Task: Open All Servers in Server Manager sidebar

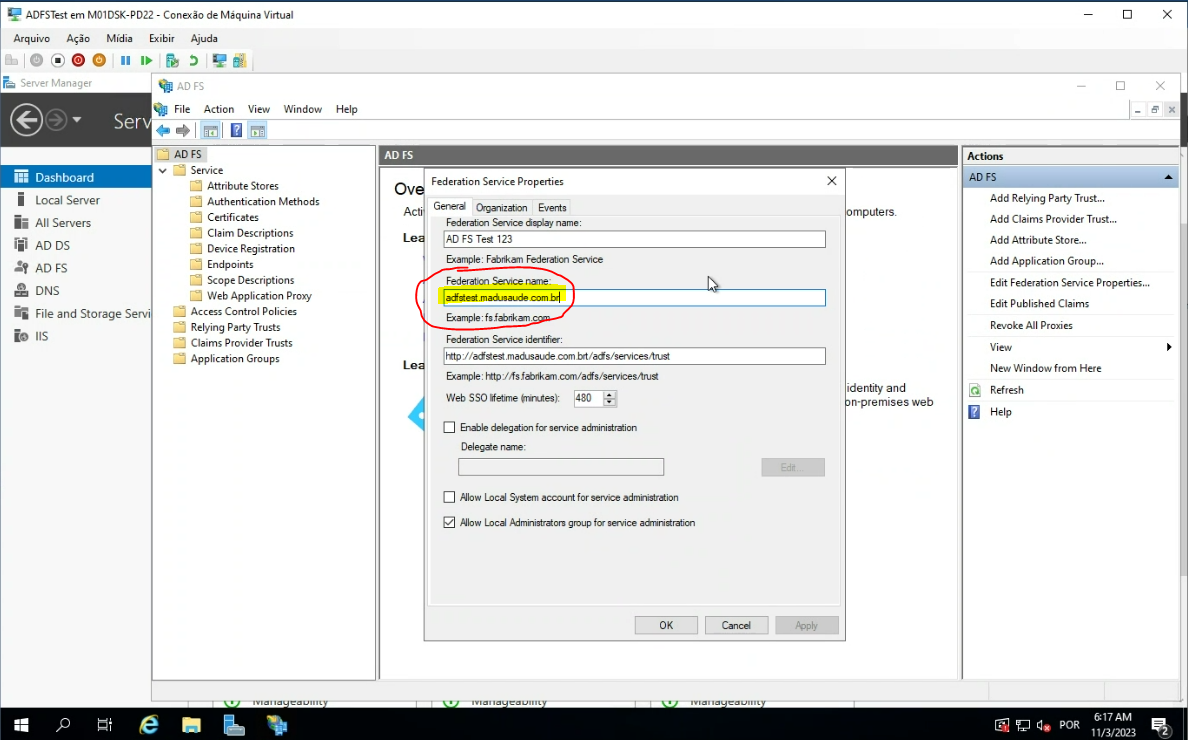Action: coord(76,223)
